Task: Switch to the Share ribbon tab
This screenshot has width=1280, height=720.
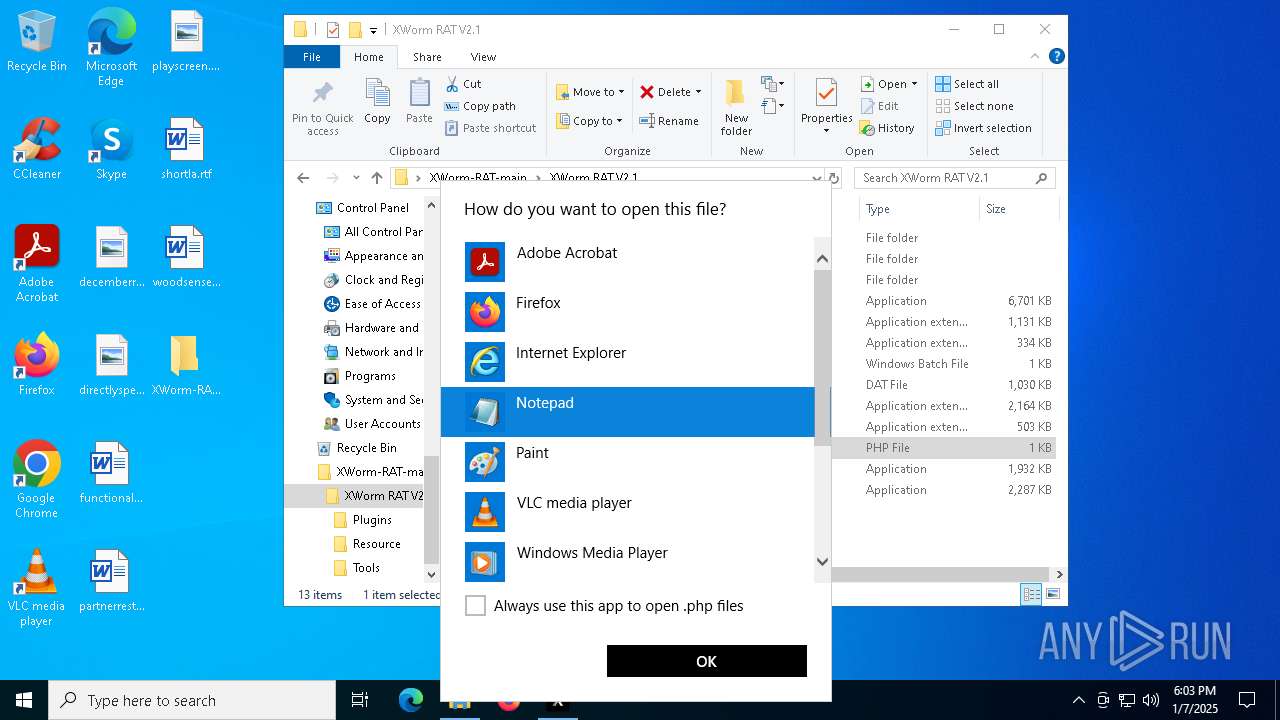Action: pyautogui.click(x=427, y=57)
